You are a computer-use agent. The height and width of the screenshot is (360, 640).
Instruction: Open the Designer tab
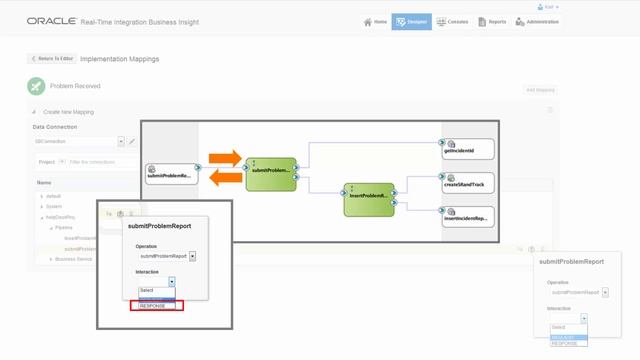(411, 22)
